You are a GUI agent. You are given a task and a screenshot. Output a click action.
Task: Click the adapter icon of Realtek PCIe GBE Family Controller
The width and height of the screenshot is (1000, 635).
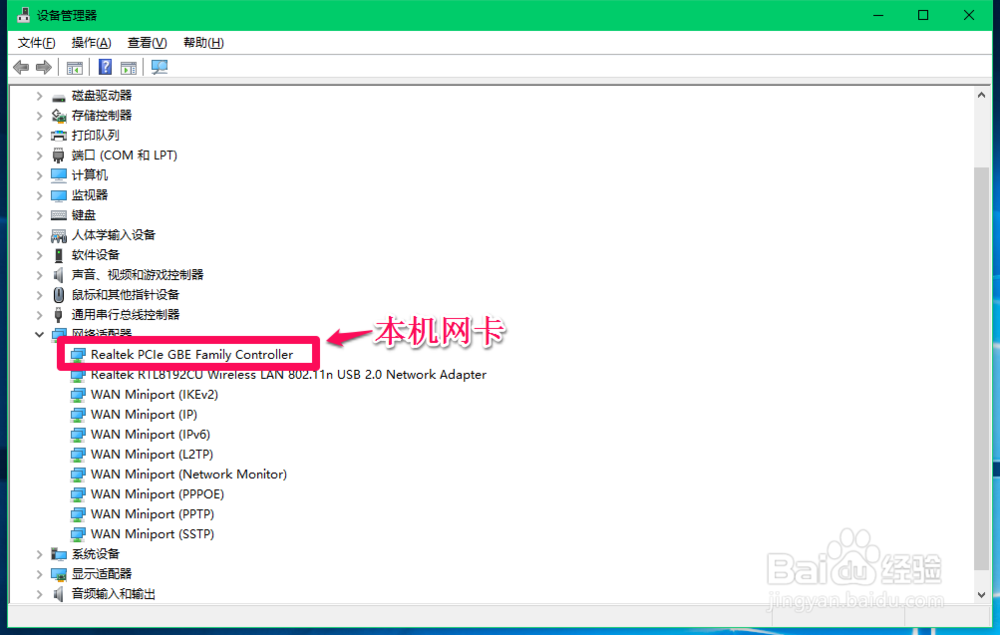(x=78, y=354)
